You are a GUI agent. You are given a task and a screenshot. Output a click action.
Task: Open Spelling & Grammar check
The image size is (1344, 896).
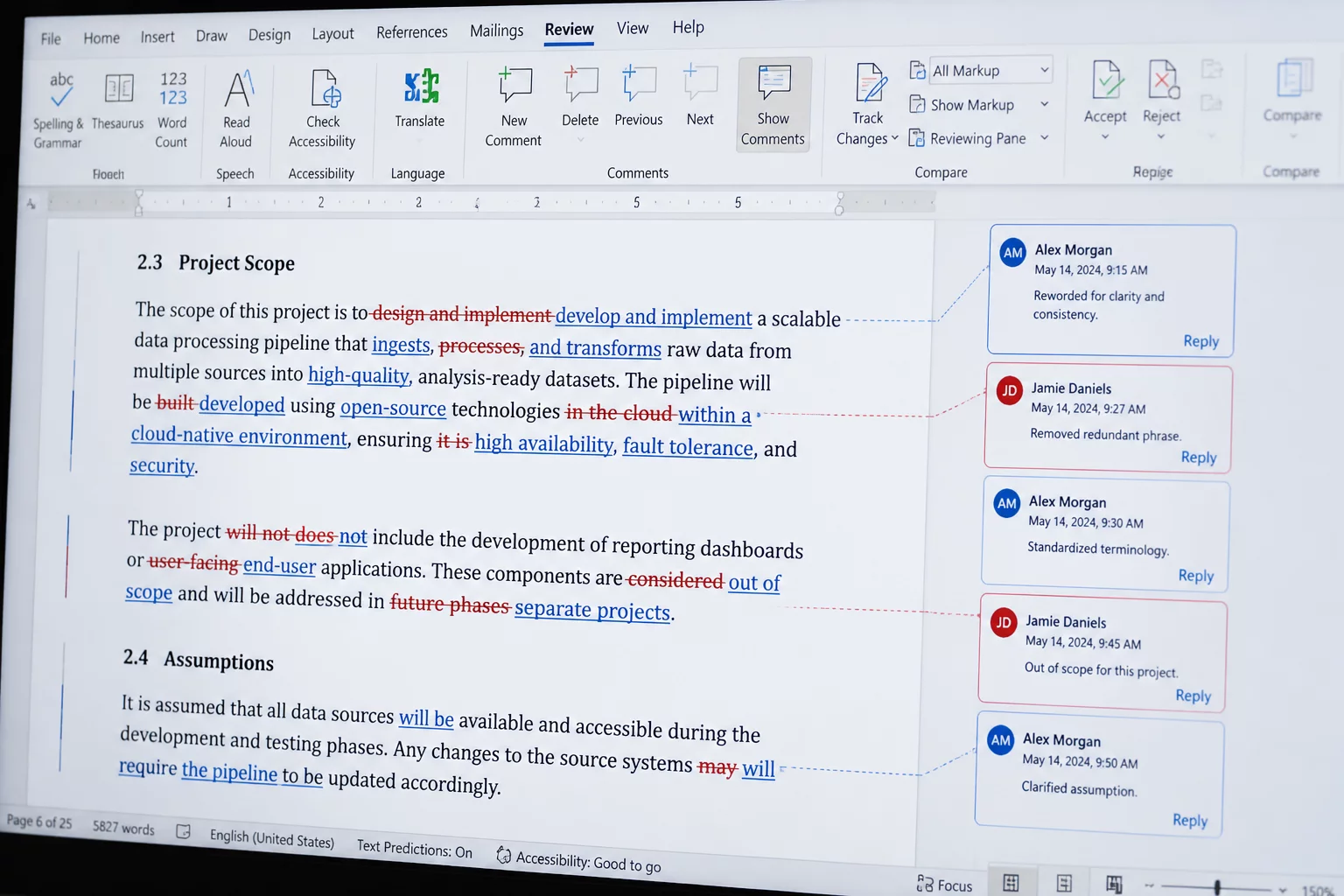click(59, 110)
